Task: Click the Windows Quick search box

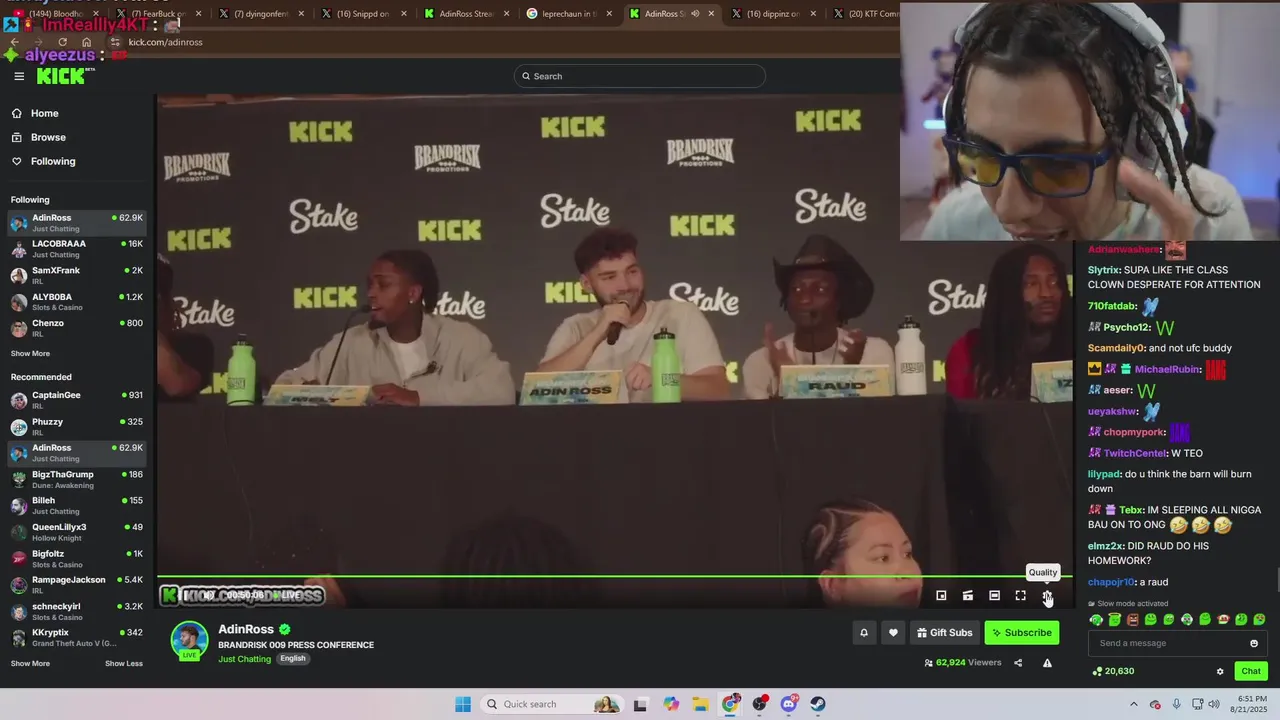Action: [x=551, y=704]
